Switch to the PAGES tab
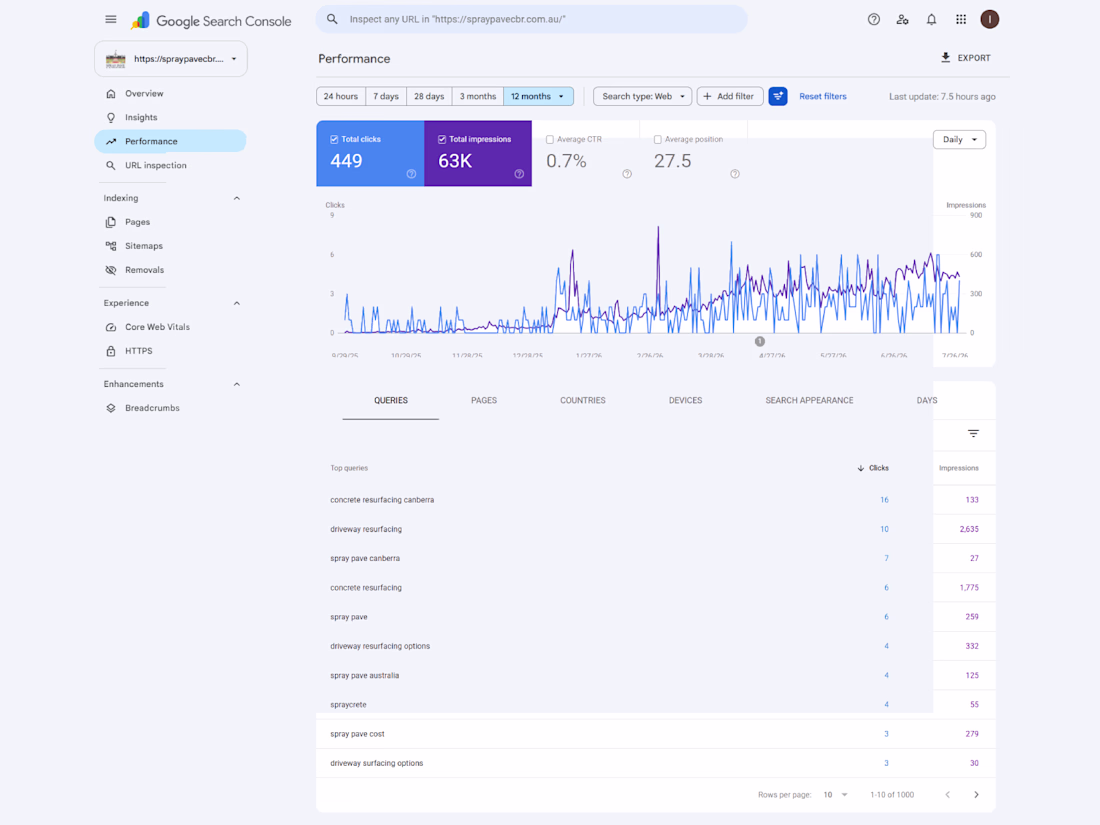The width and height of the screenshot is (1100, 825). click(484, 401)
